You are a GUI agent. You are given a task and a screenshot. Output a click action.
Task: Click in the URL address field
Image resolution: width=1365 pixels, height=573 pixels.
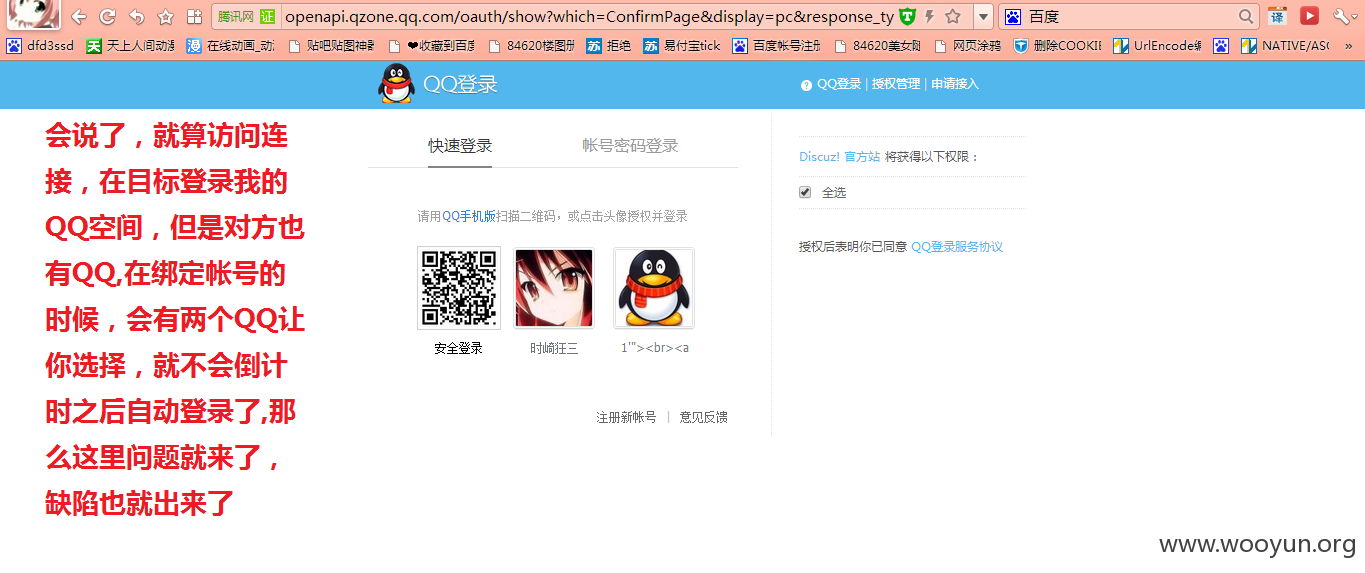[588, 17]
